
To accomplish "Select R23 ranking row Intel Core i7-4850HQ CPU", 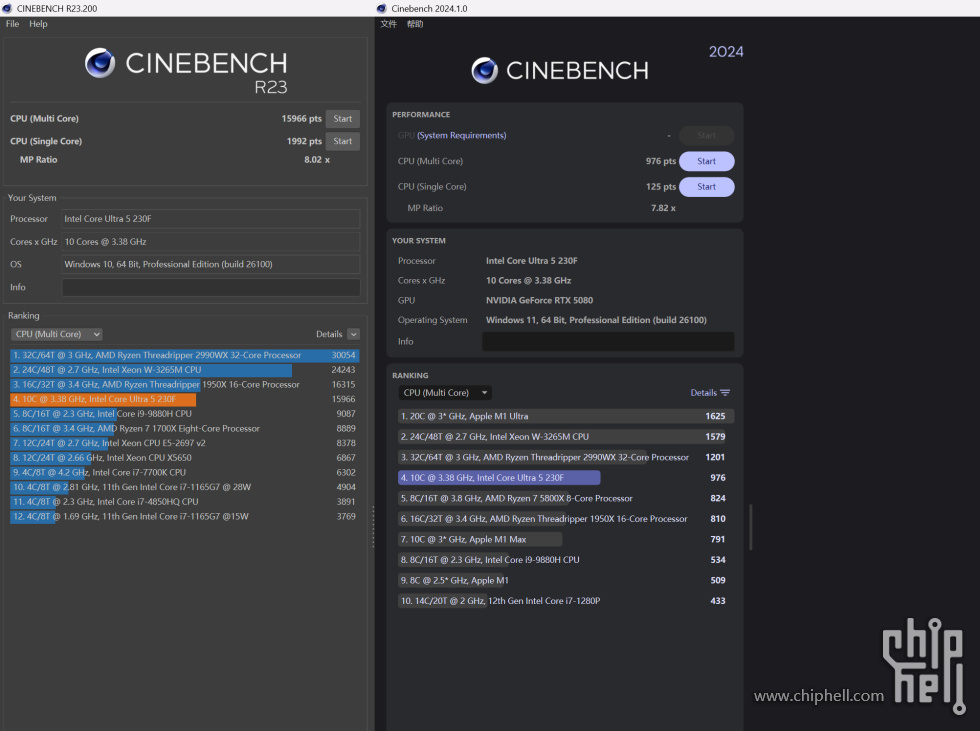I will click(184, 502).
